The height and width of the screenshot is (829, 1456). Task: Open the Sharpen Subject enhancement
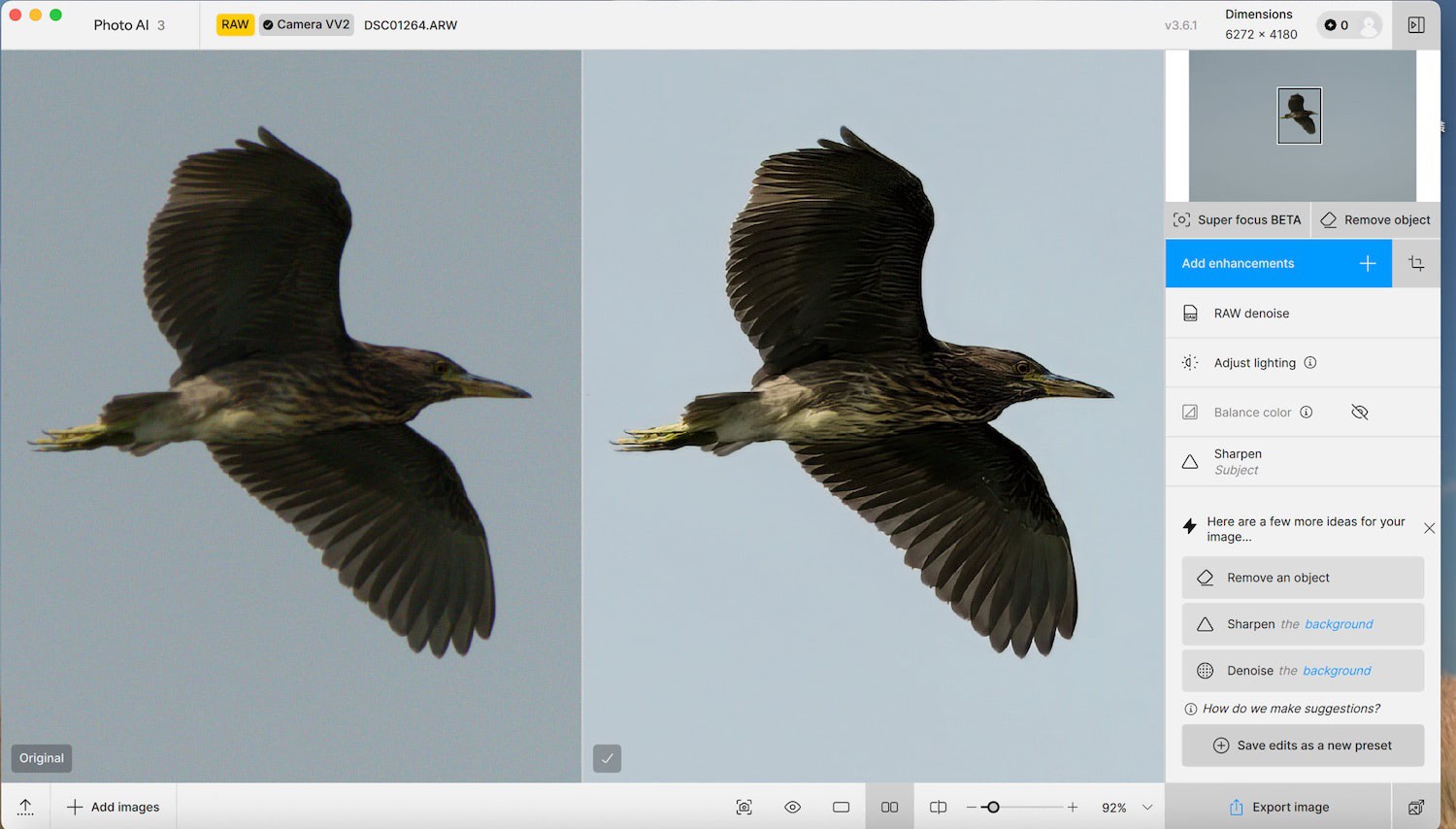[x=1303, y=461]
